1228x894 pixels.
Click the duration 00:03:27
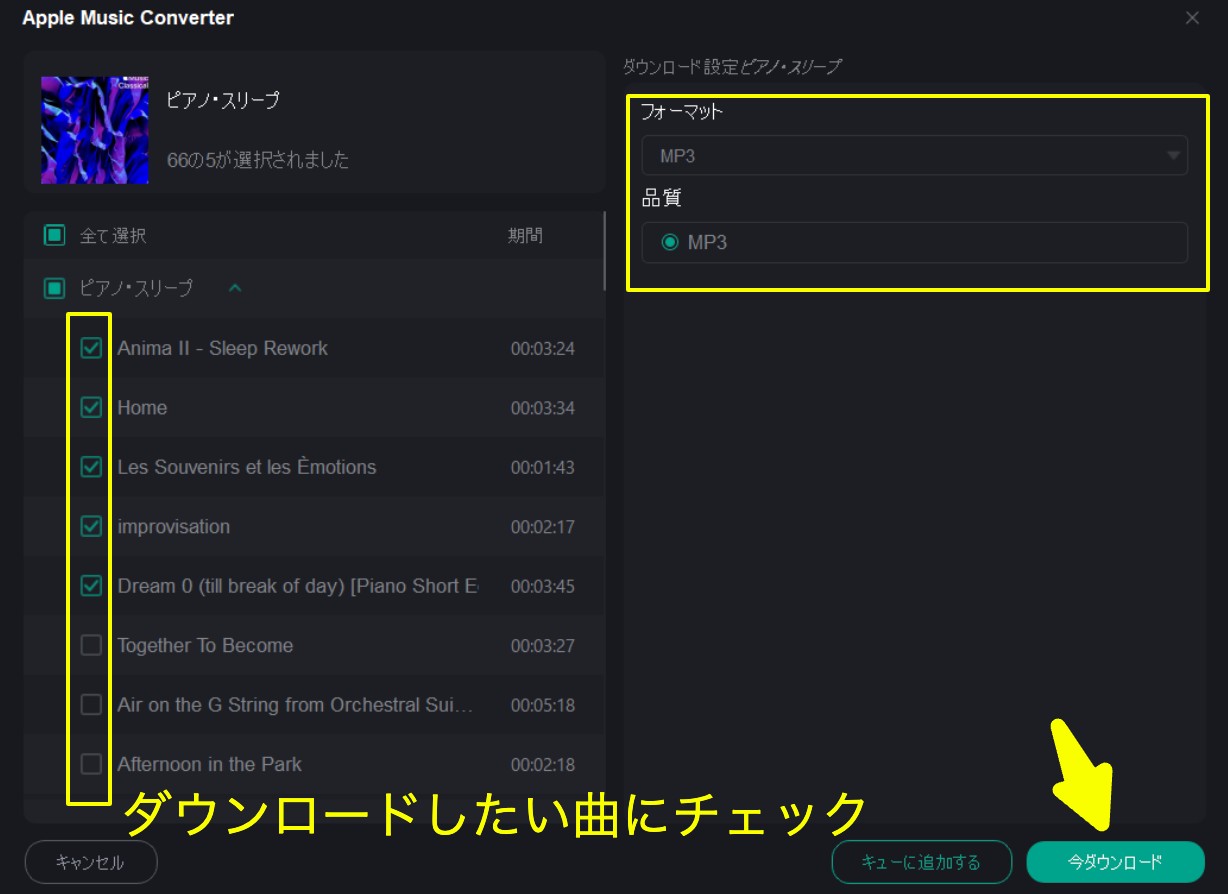pos(543,646)
